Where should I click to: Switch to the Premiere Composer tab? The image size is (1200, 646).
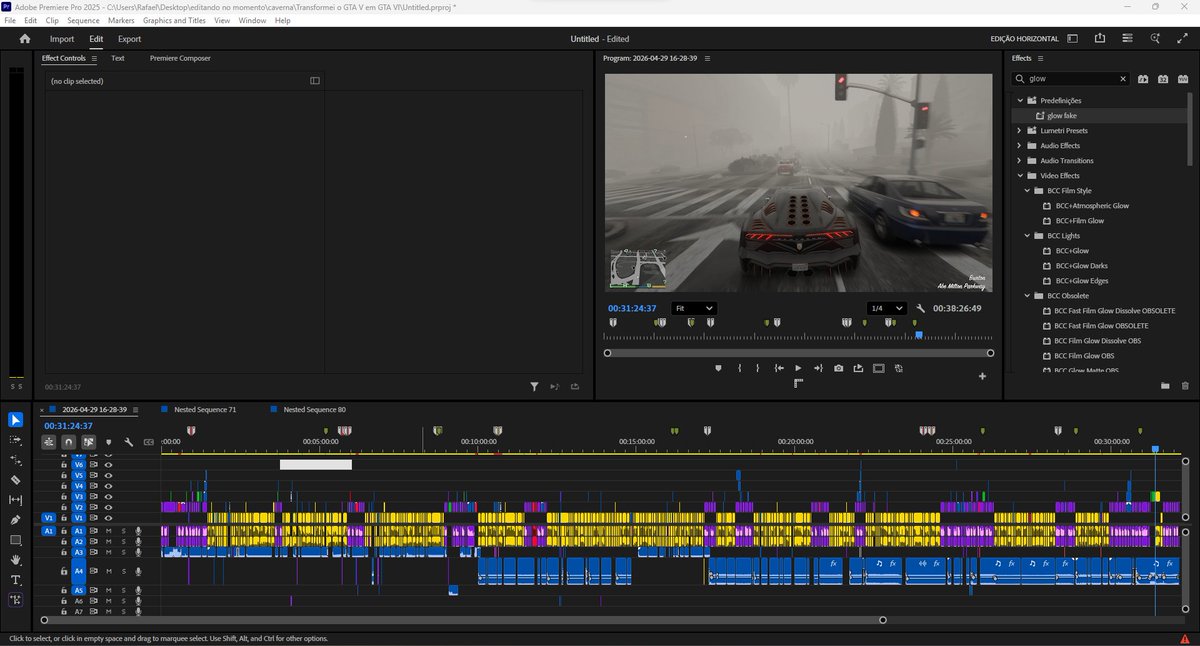tap(180, 58)
